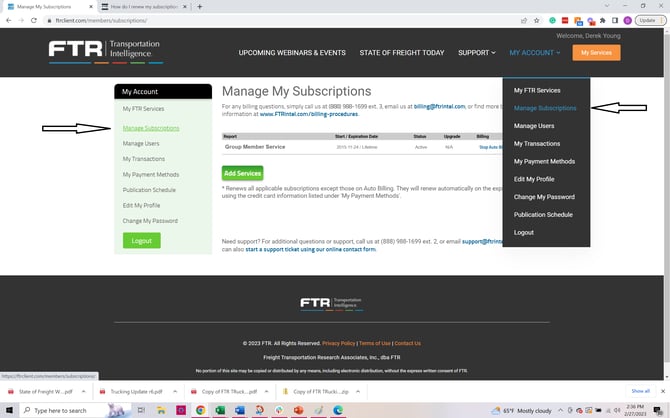Open the green Grammarly extension icon

[552, 20]
